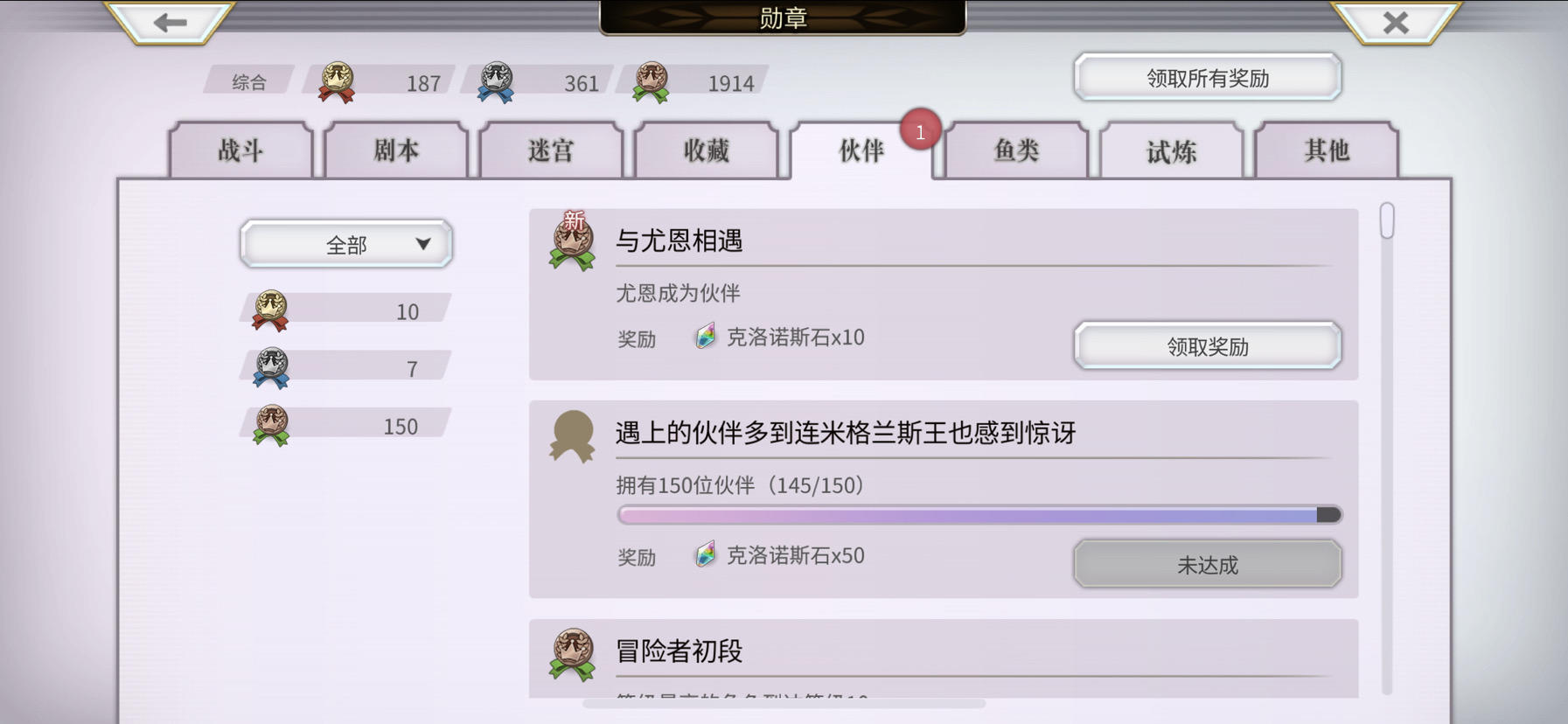Click the 克洛诺斯石x50 reward gem icon
The image size is (1568, 724).
coord(705,554)
